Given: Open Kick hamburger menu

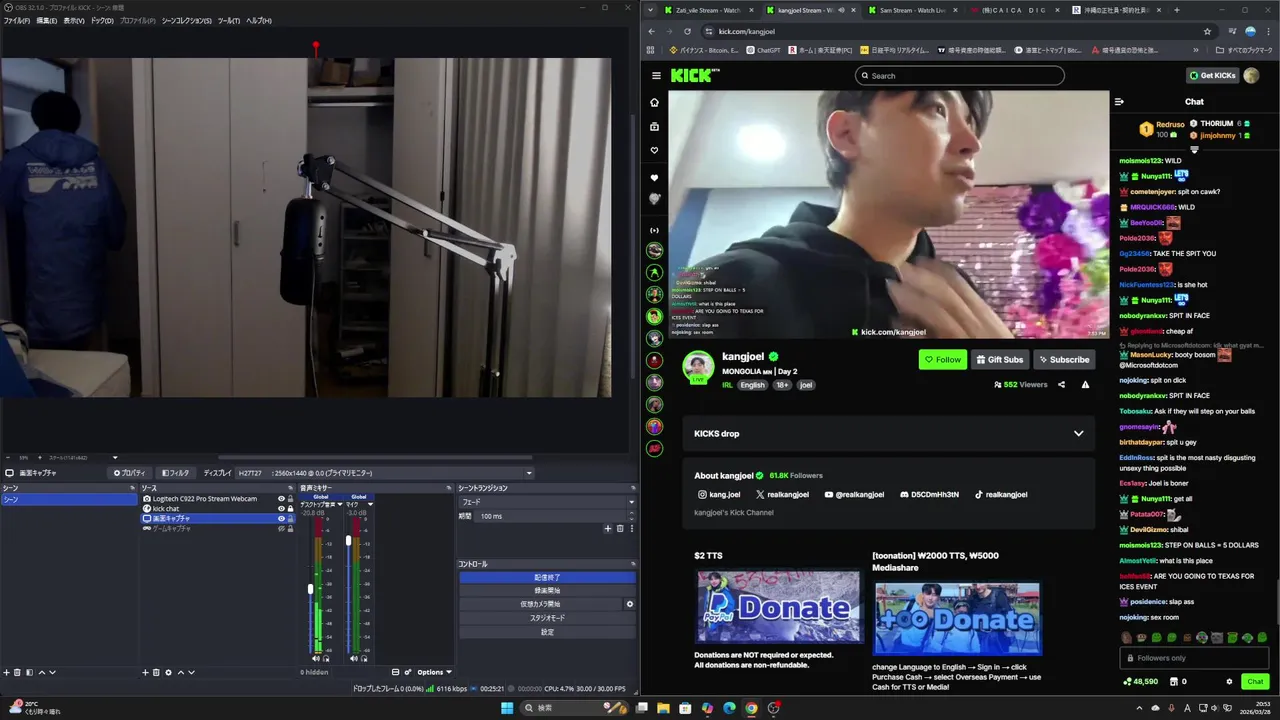Looking at the screenshot, I should click(656, 75).
